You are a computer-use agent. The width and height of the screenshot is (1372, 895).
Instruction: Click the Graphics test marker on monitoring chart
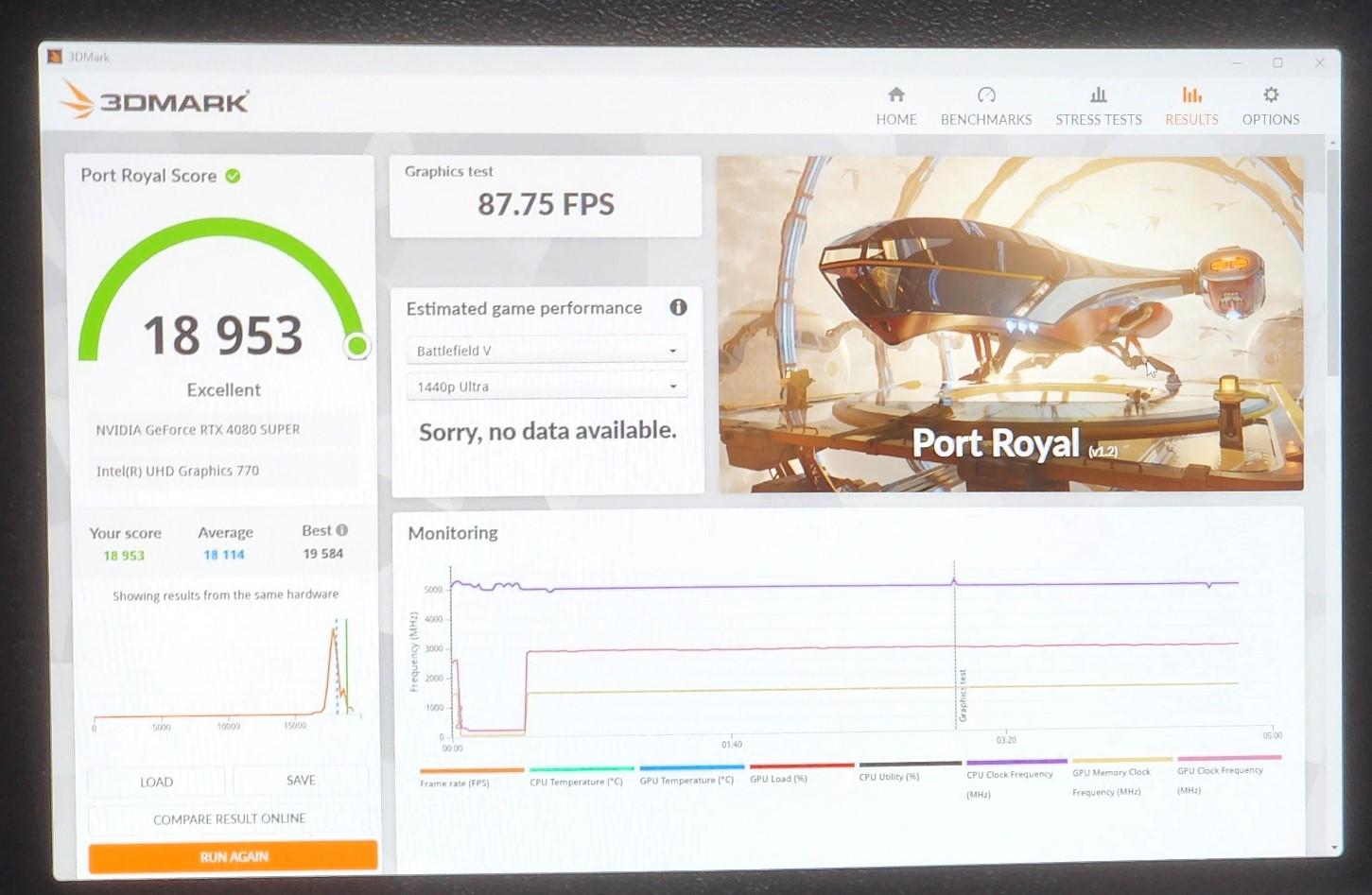(x=962, y=697)
